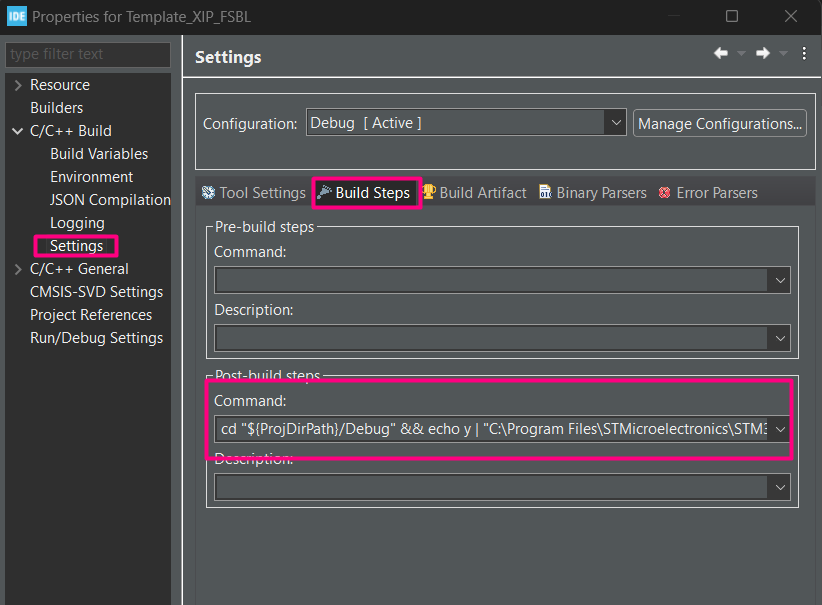Screen dimensions: 822x605
Task: Open the back history dropdown arrow
Action: click(x=741, y=54)
